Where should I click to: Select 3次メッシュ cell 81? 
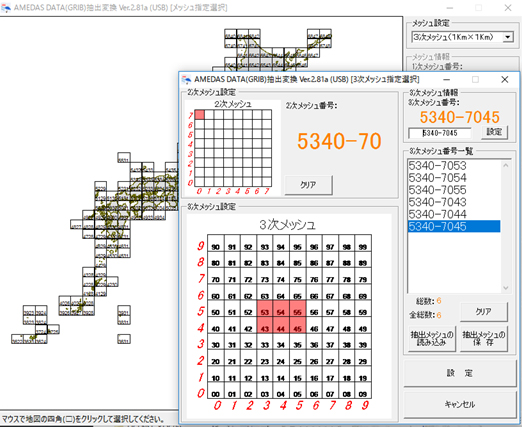pyautogui.click(x=232, y=259)
